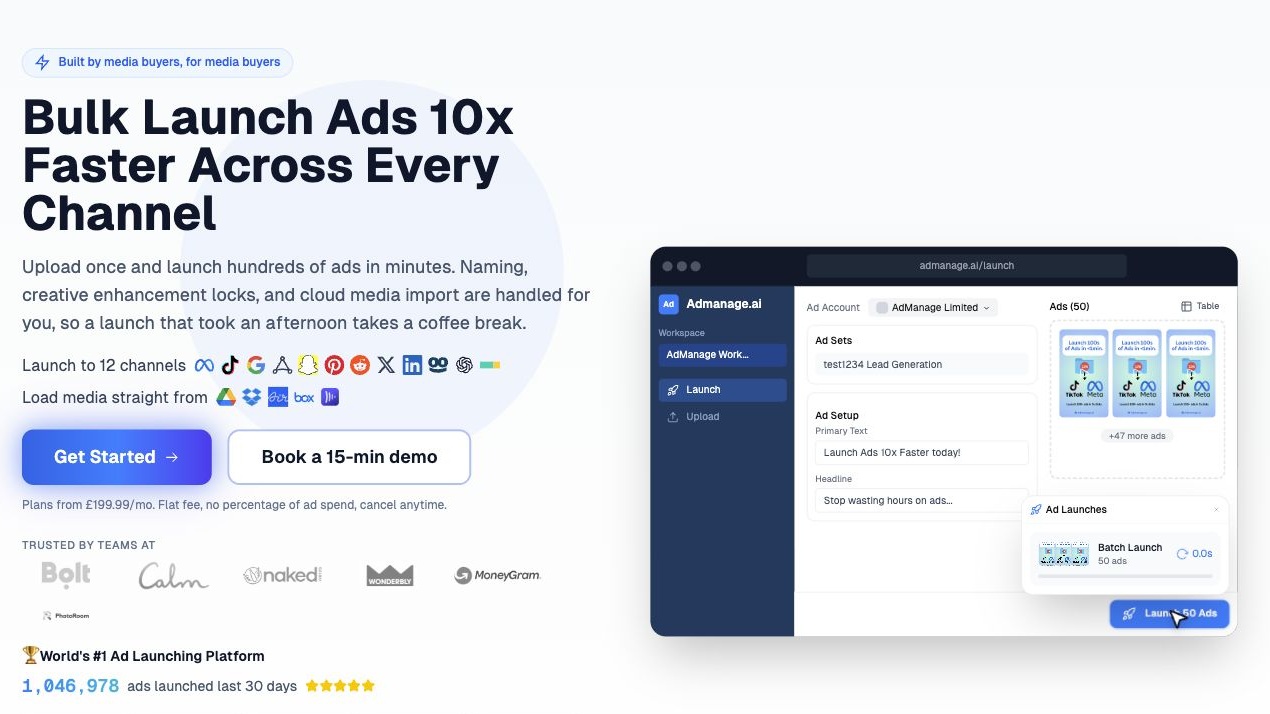
Task: Click the Dropbox media source icon
Action: [252, 397]
